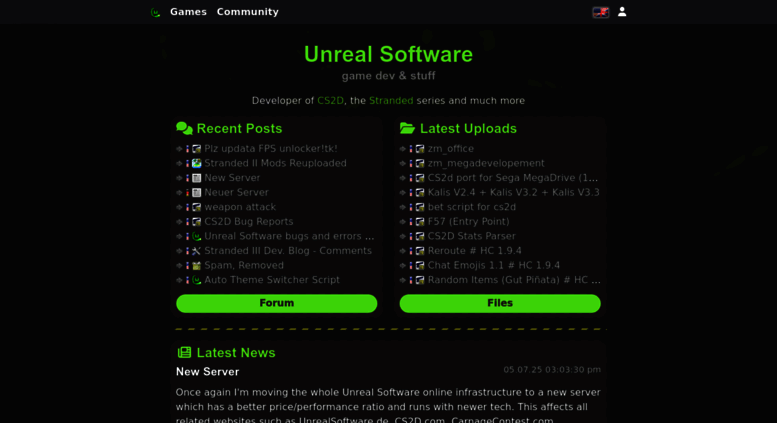Open upload 'zm_office'
The image size is (777, 423).
click(450, 149)
